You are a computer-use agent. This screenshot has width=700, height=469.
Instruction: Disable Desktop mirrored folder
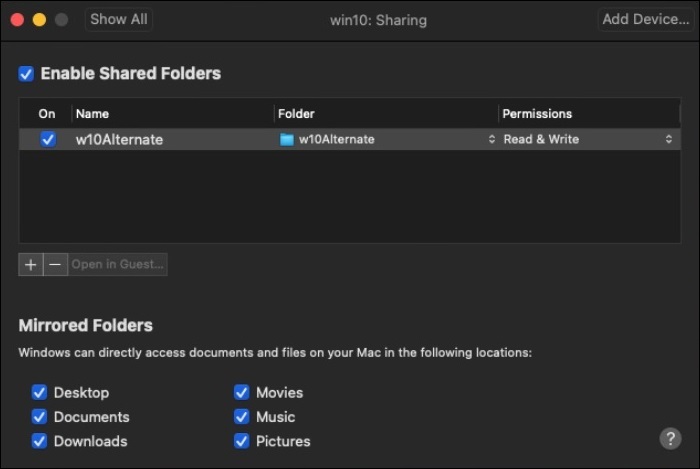pos(39,393)
